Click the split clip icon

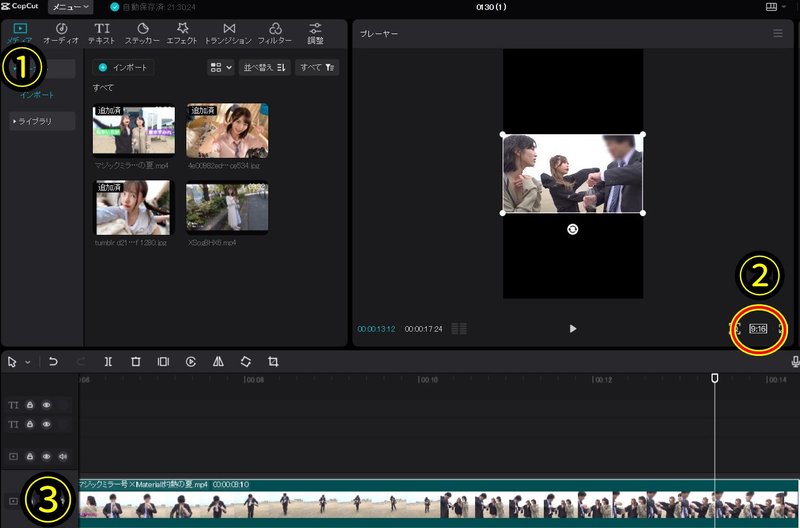(x=108, y=362)
